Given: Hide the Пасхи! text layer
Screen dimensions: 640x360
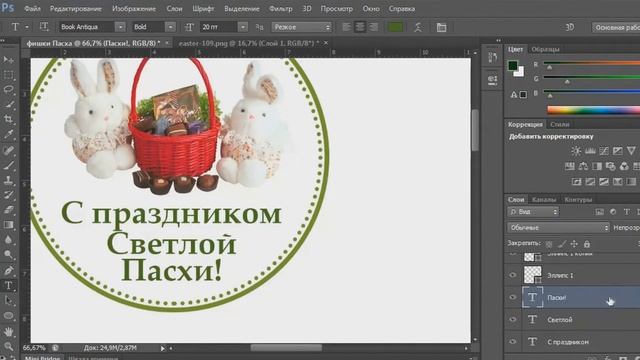Looking at the screenshot, I should click(x=513, y=297).
